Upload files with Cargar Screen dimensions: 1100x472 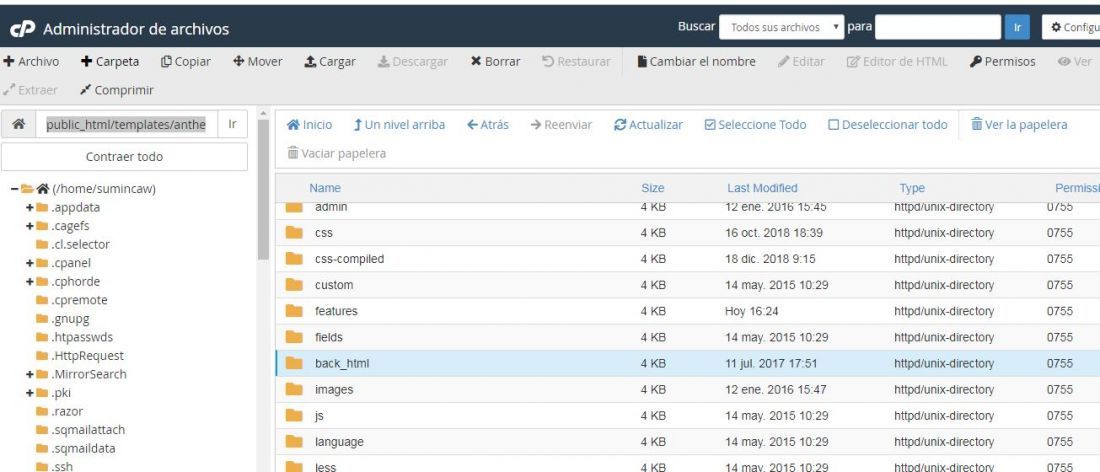(x=330, y=62)
